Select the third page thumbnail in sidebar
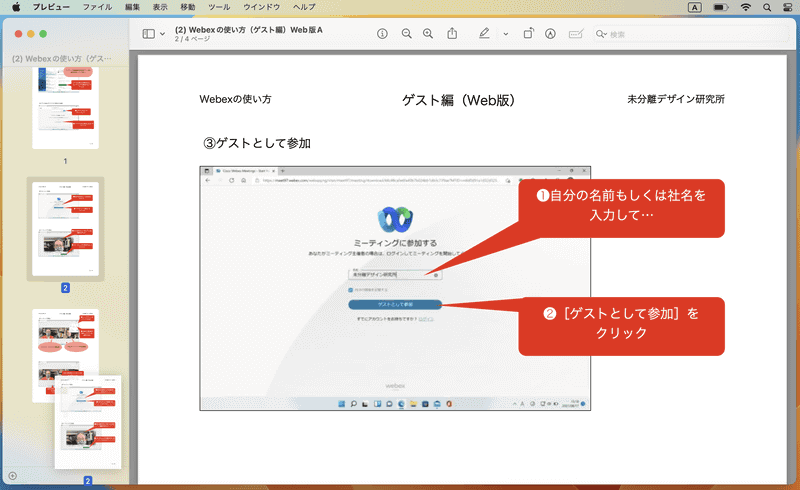800x490 pixels. (65, 355)
